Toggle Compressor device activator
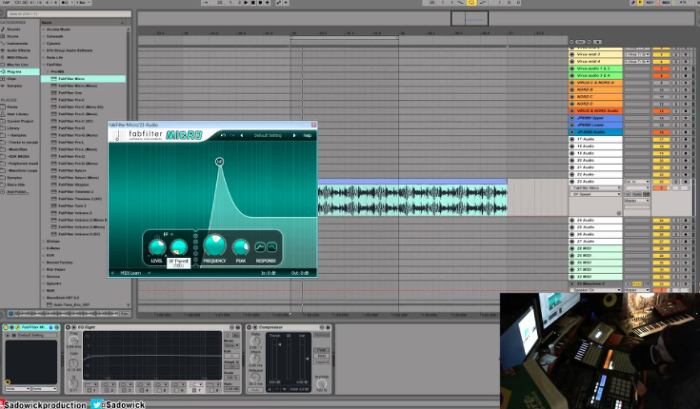 (249, 327)
